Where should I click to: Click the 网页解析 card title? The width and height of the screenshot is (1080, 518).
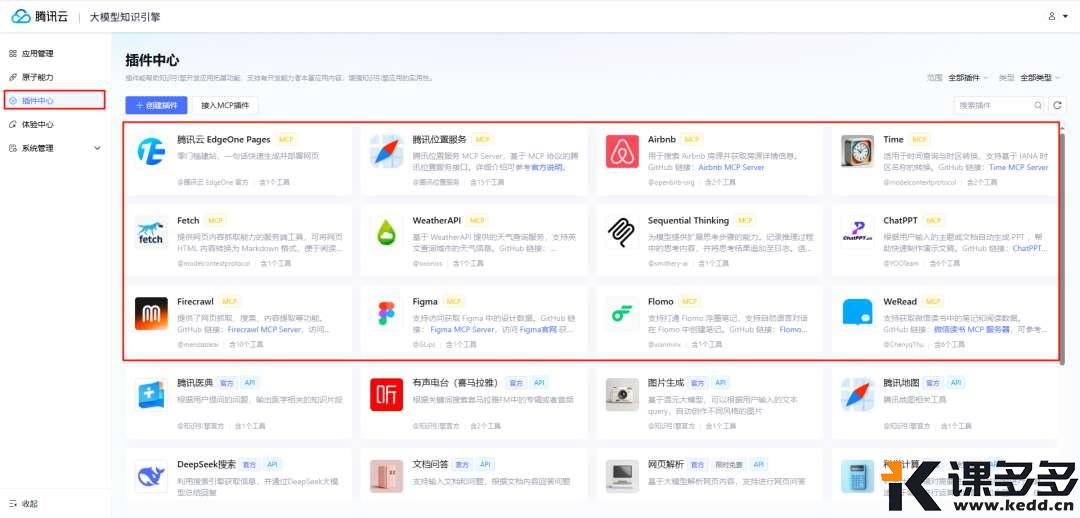click(x=666, y=464)
